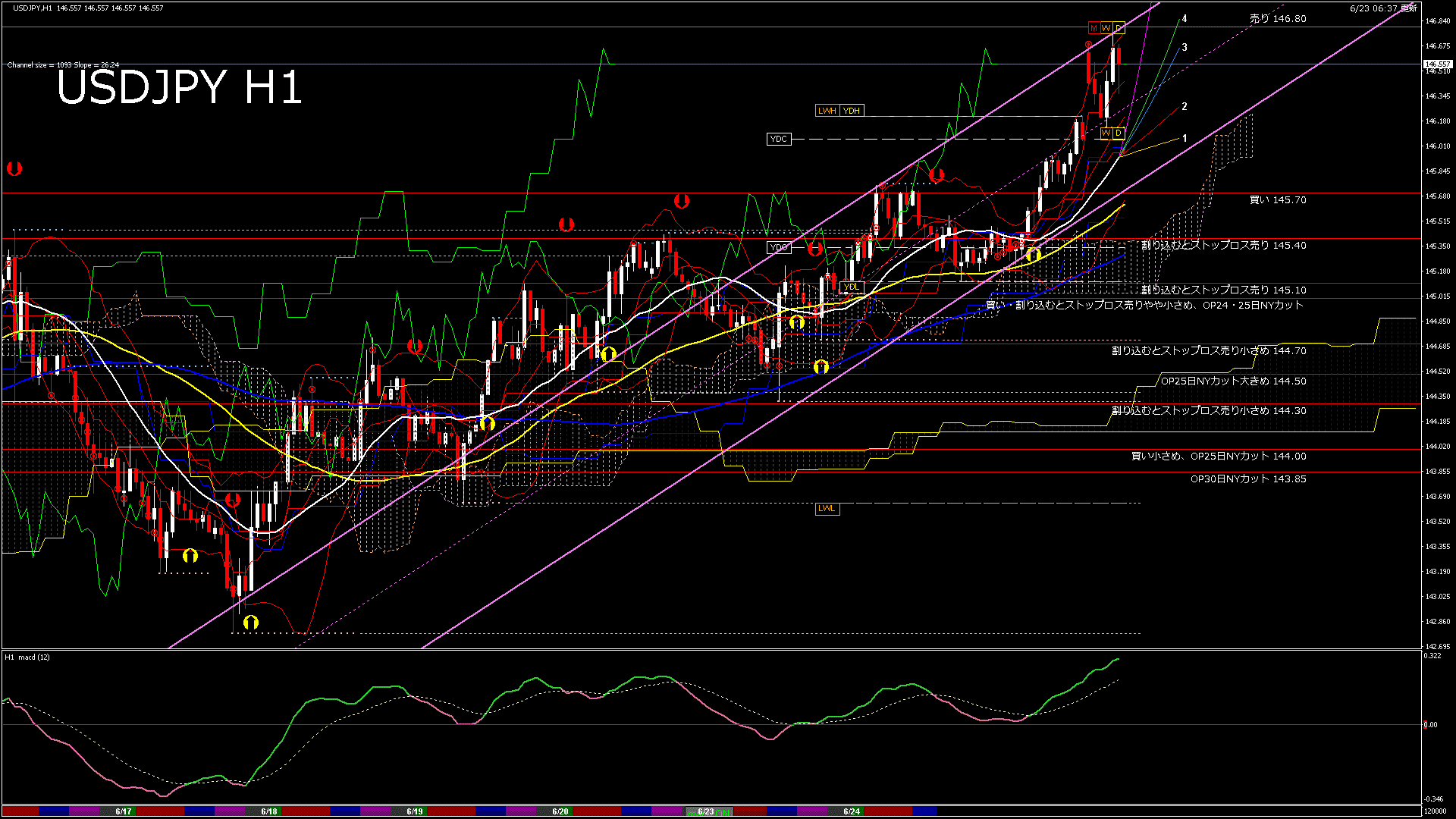Click the current price tag 146.557
The height and width of the screenshot is (819, 1456).
pos(1437,64)
